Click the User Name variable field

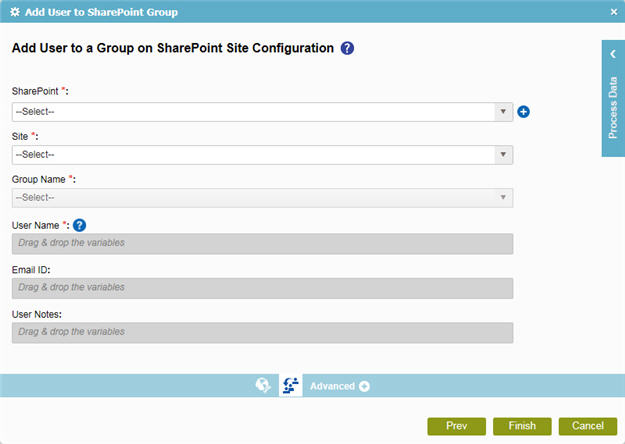[262, 244]
